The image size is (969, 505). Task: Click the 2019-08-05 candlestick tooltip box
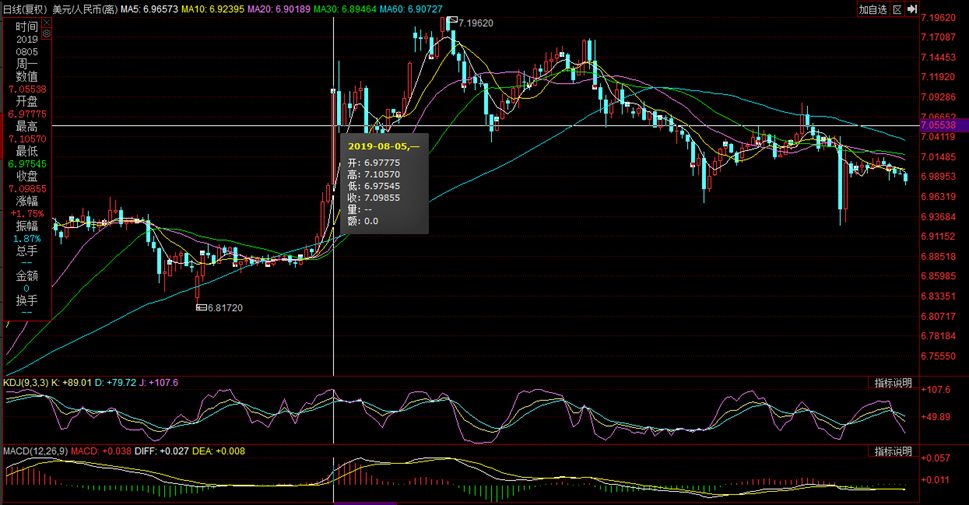click(x=384, y=183)
